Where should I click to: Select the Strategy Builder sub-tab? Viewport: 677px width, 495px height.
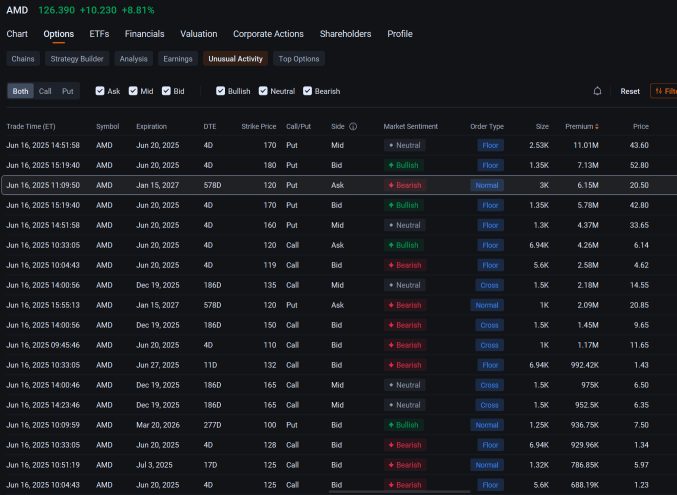(77, 59)
